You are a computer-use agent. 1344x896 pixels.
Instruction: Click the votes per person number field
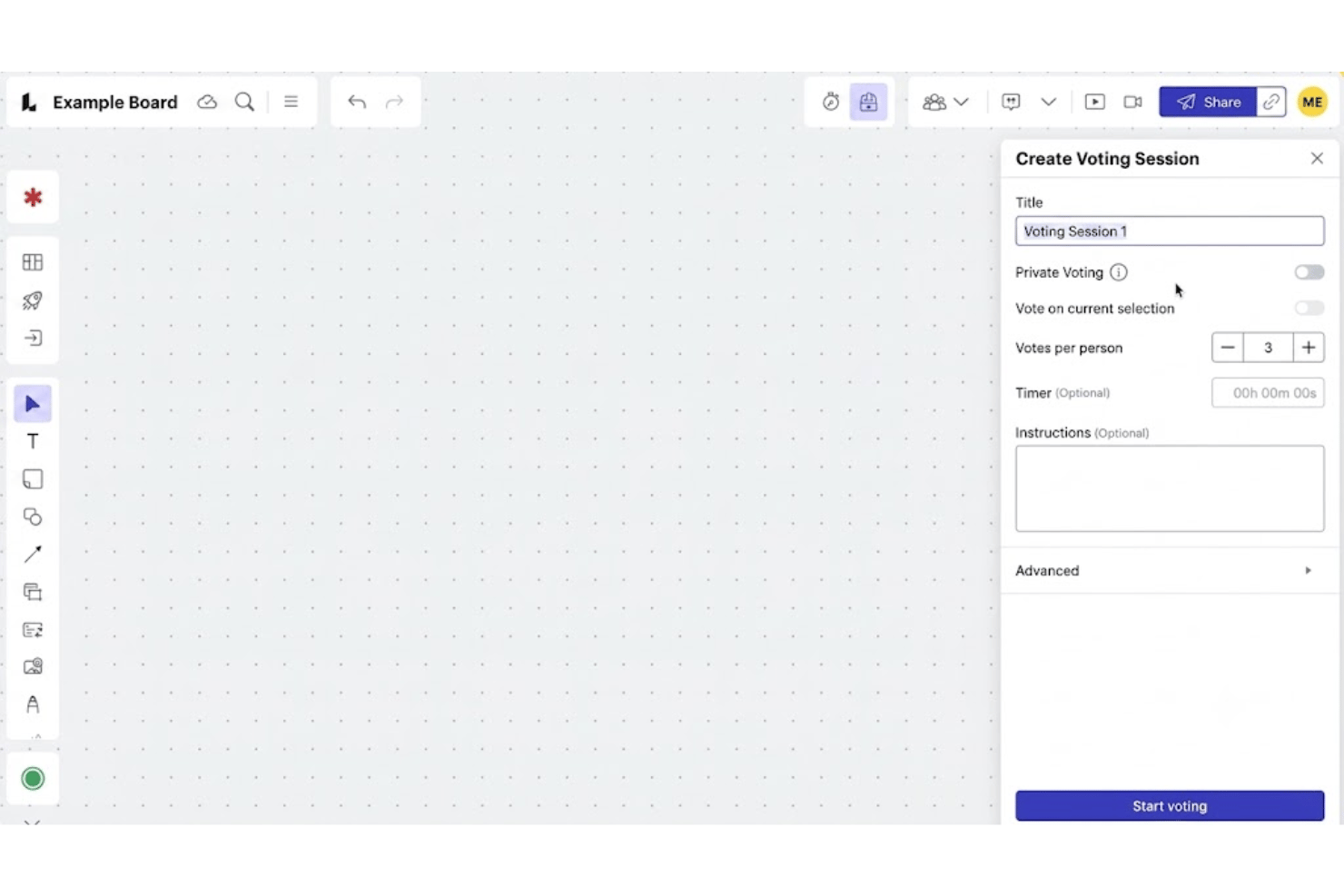click(x=1268, y=348)
